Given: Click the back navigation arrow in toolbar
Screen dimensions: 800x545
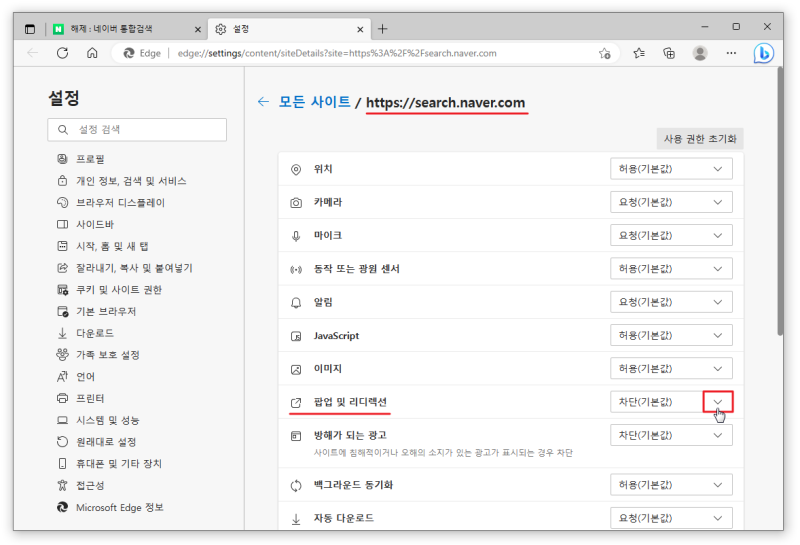Looking at the screenshot, I should click(33, 53).
